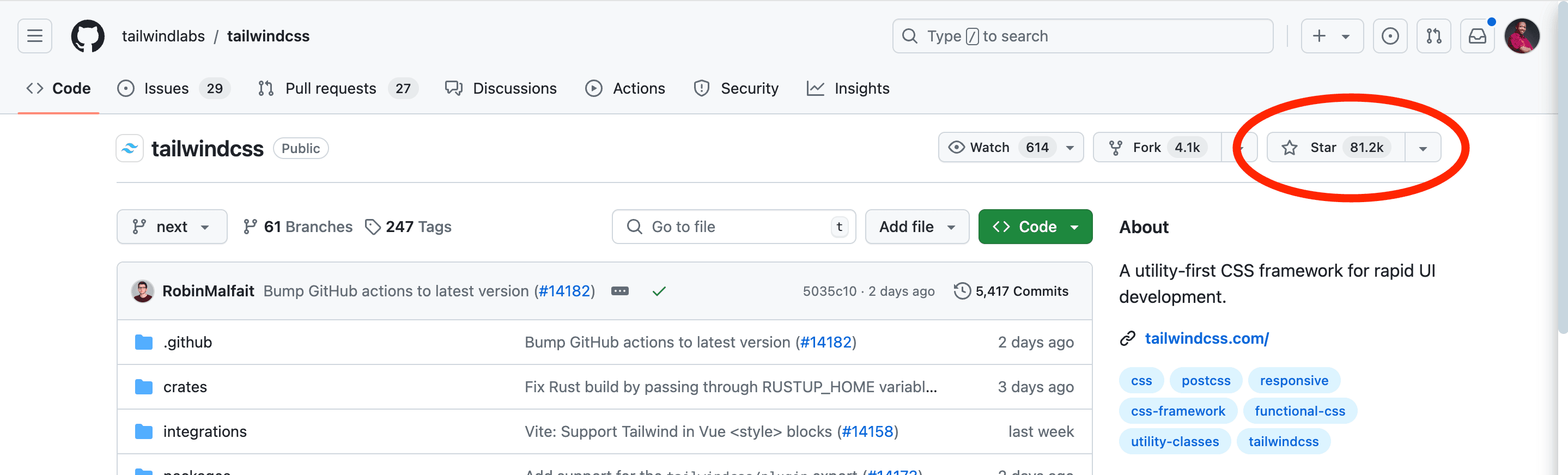The width and height of the screenshot is (1568, 475).
Task: Open the notifications inbox icon
Action: (x=1478, y=36)
